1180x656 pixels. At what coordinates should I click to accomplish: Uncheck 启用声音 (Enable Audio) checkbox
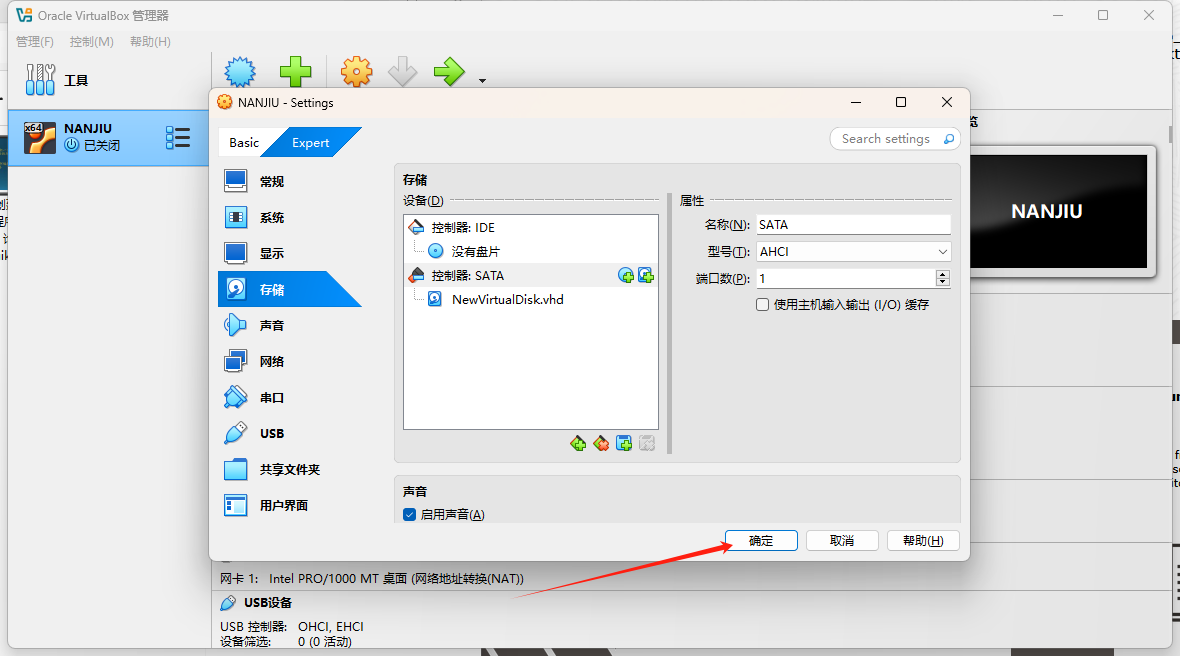click(409, 515)
